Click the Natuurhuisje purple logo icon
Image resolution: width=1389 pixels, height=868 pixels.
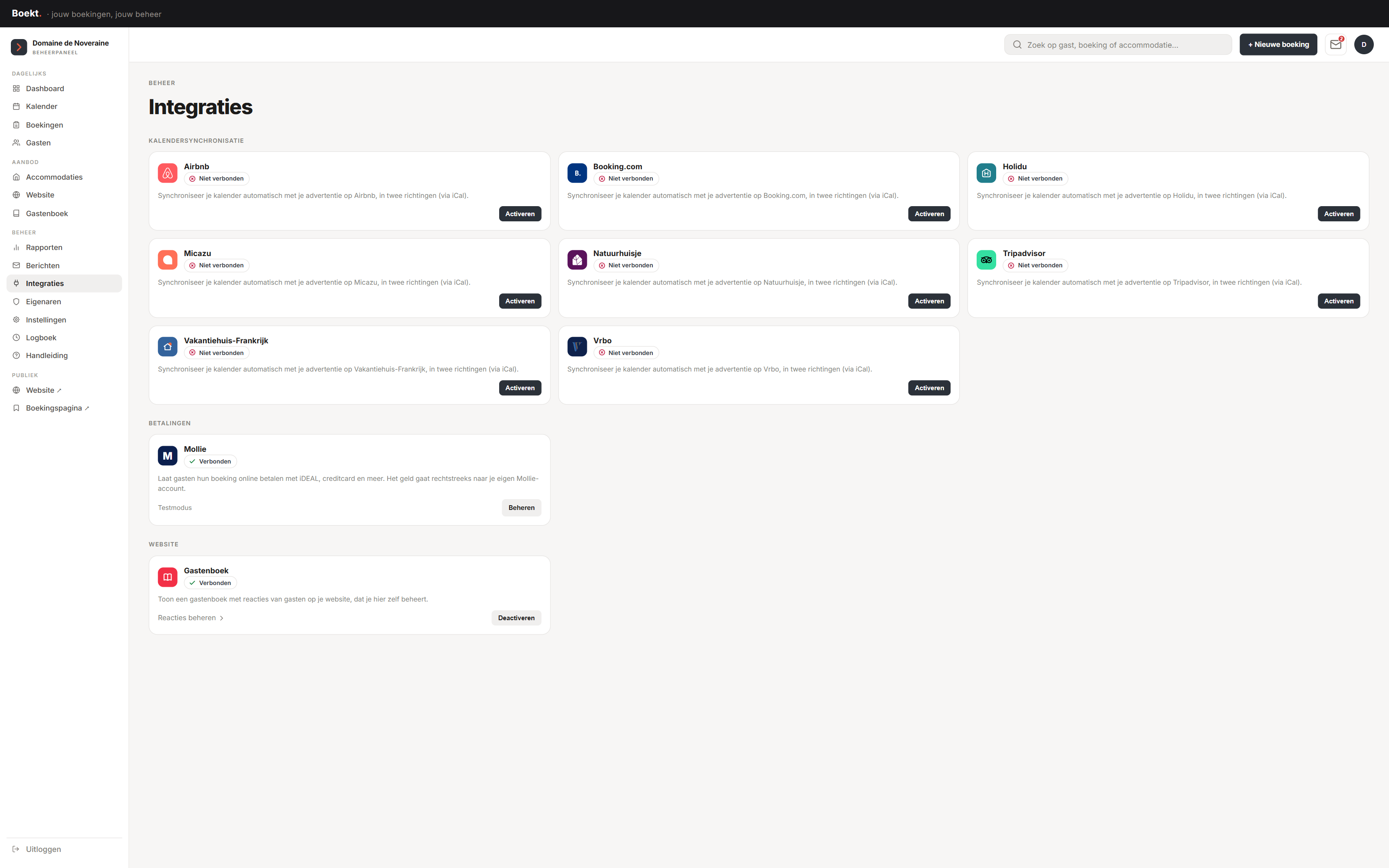(577, 260)
